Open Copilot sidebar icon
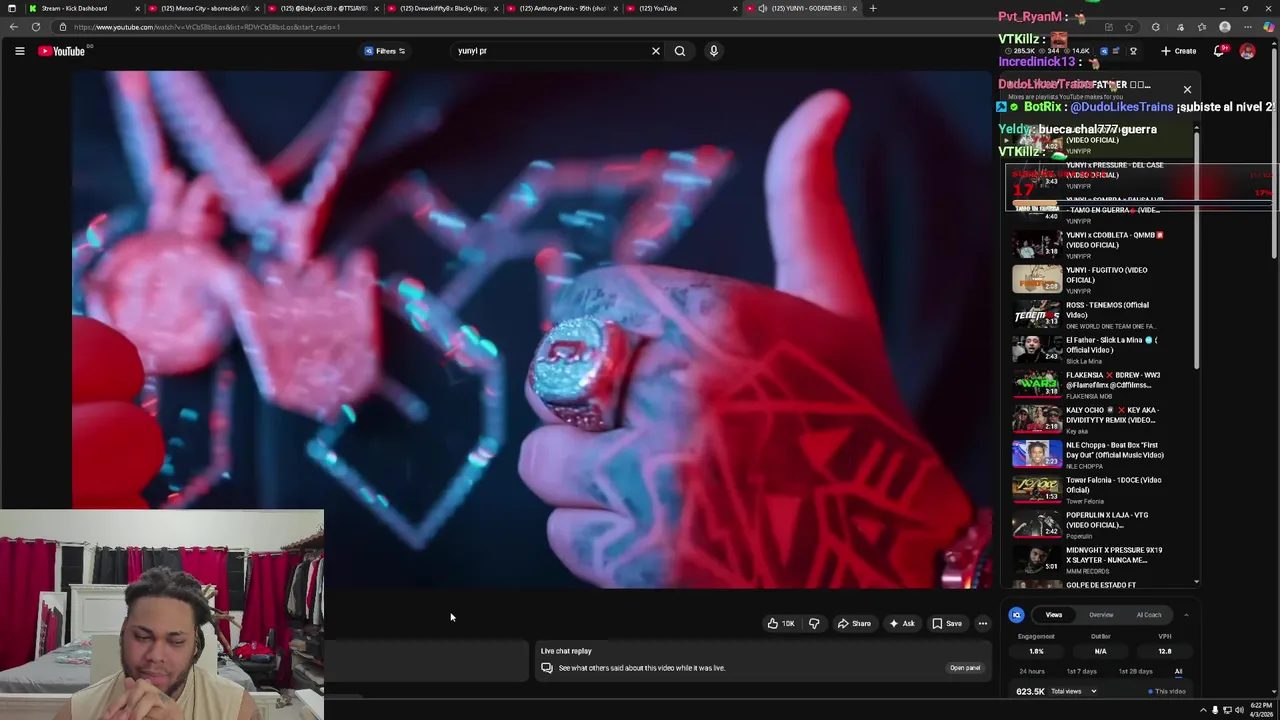 coord(1270,27)
